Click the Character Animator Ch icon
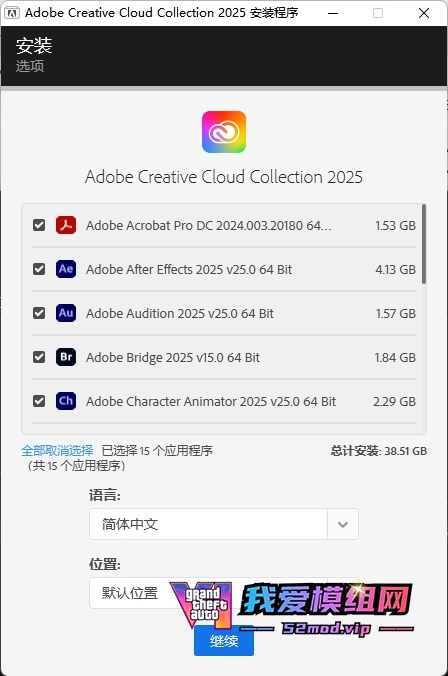This screenshot has height=676, width=448. [x=66, y=401]
